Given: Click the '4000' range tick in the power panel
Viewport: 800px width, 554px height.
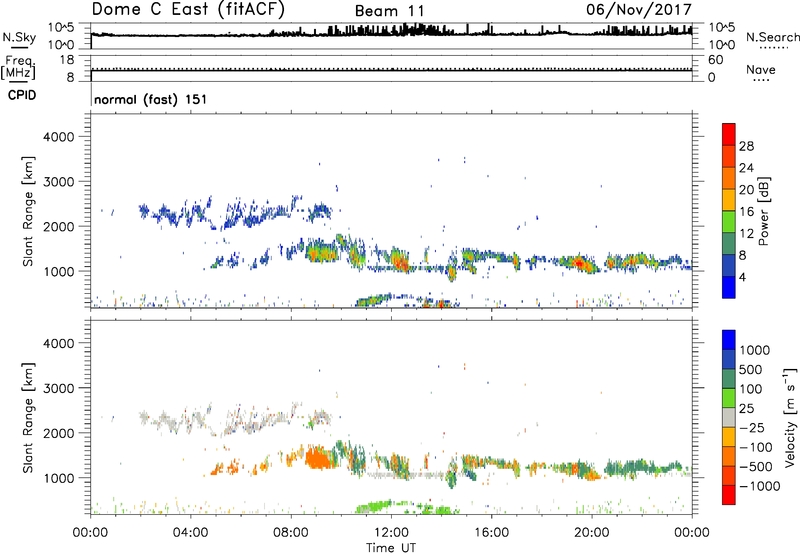Looking at the screenshot, I should tap(58, 137).
